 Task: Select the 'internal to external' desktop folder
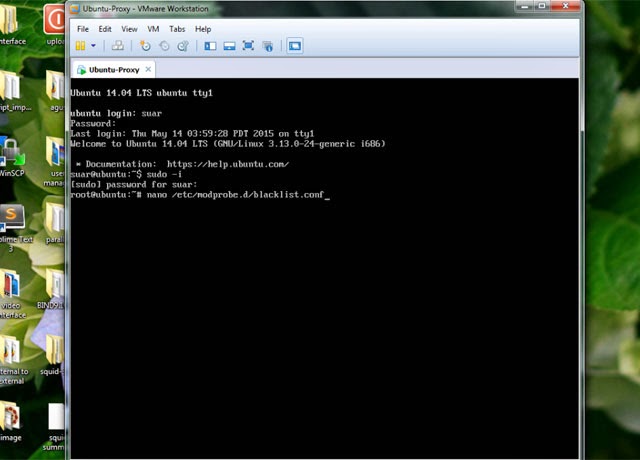(x=13, y=360)
